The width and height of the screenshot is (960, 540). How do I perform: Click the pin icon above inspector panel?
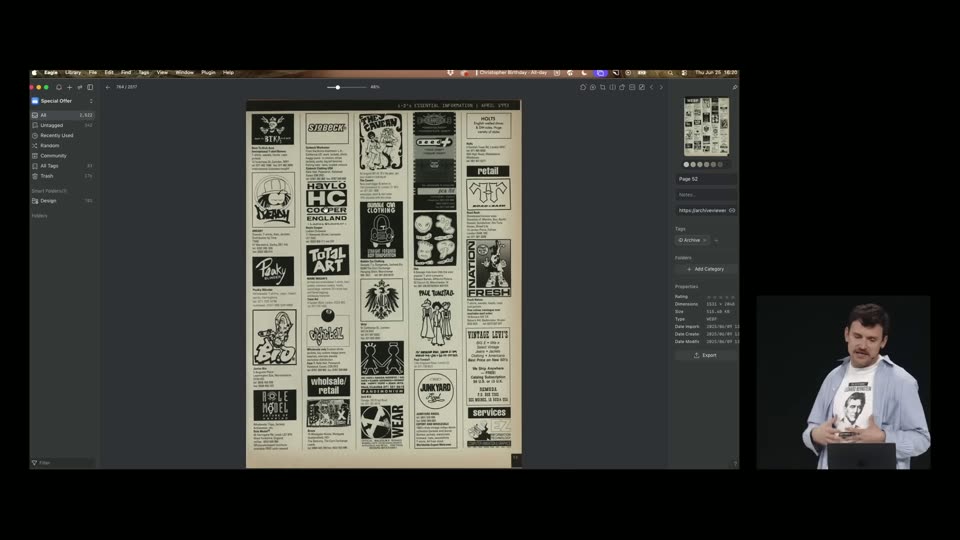(735, 87)
